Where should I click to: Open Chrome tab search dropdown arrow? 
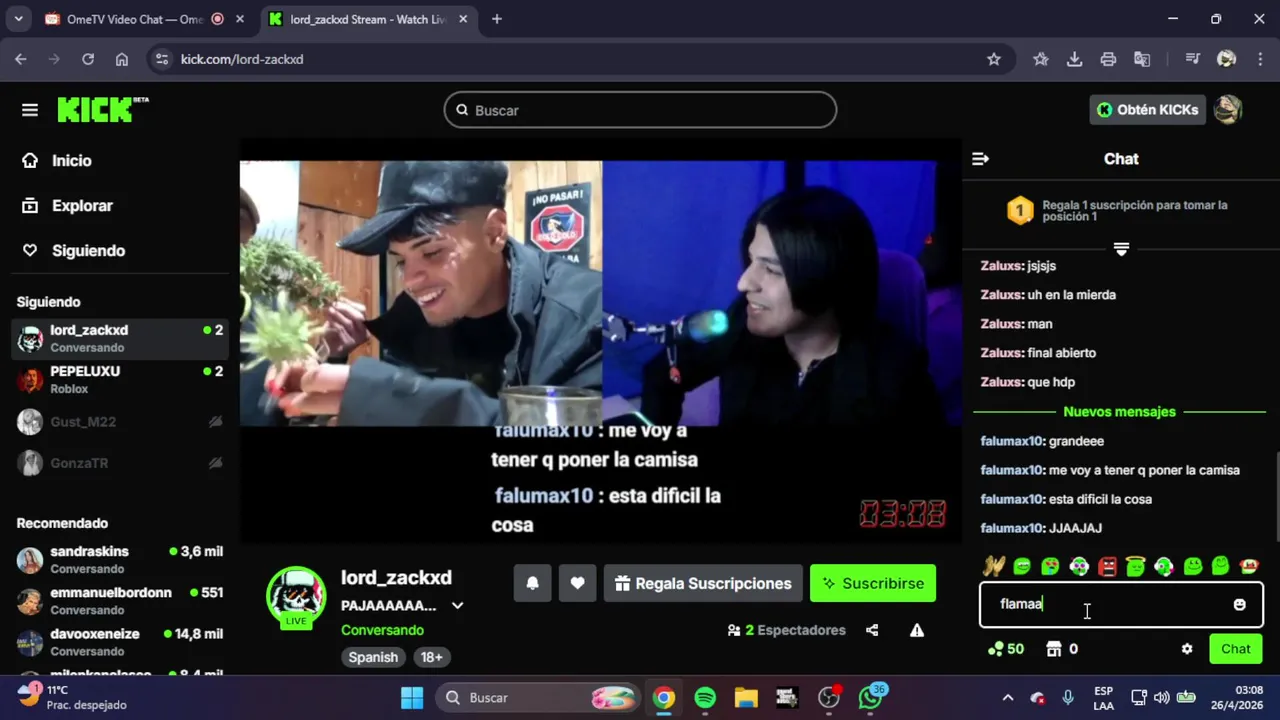(x=18, y=19)
